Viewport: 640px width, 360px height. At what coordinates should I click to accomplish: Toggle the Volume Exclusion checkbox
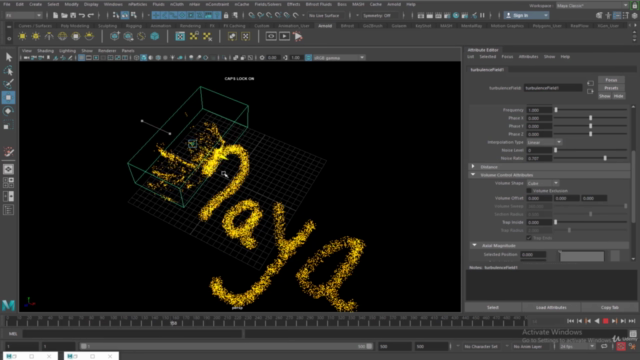pos(529,191)
